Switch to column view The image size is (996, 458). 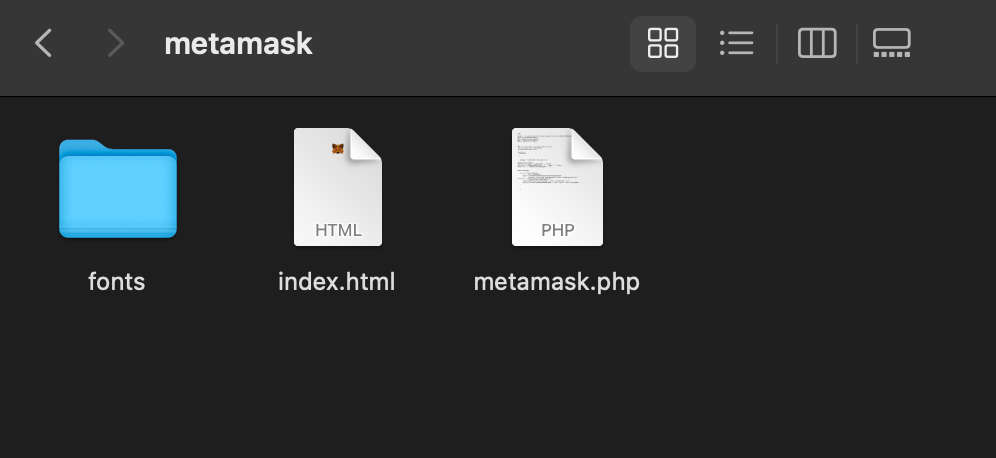click(816, 43)
